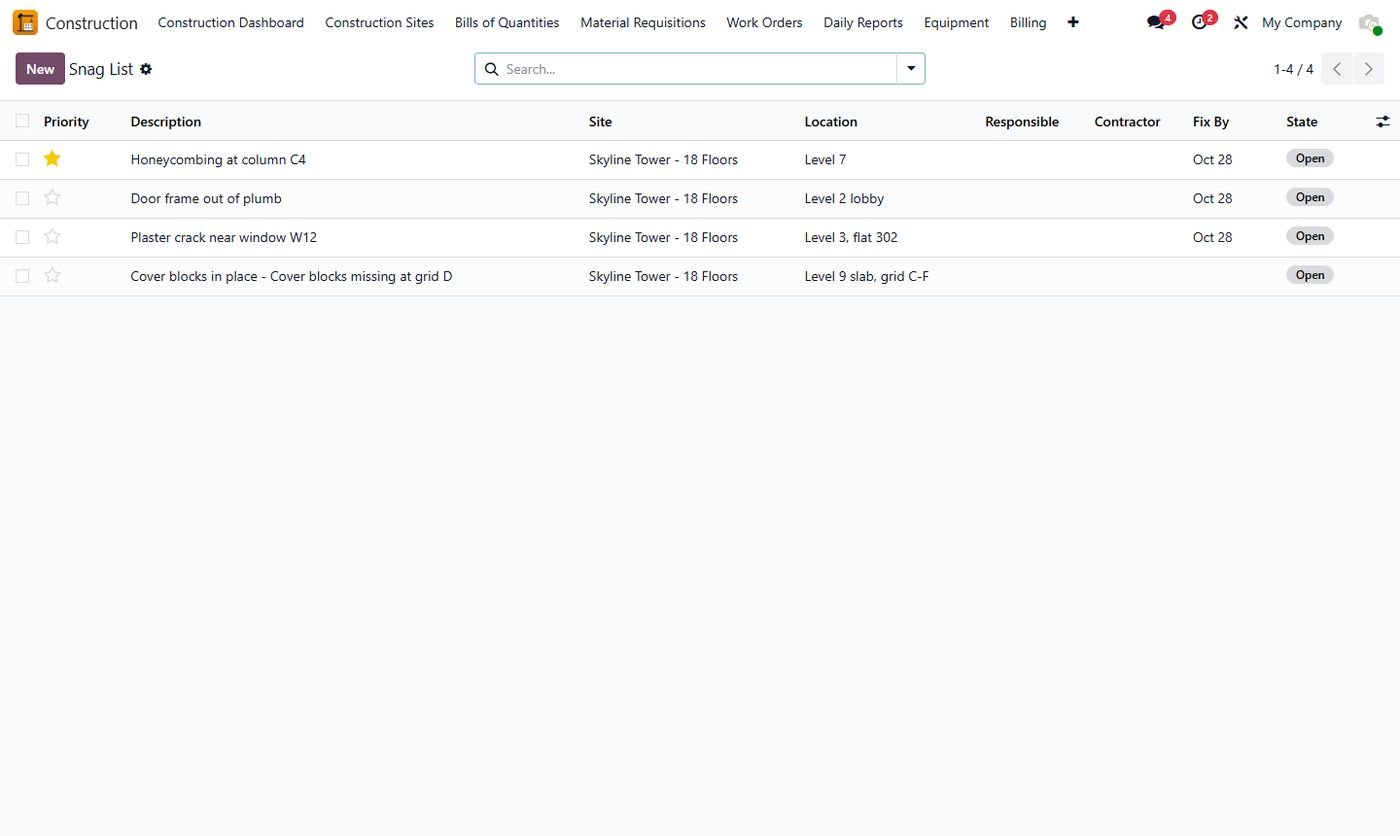
Task: Open Snag List settings gear
Action: click(146, 69)
